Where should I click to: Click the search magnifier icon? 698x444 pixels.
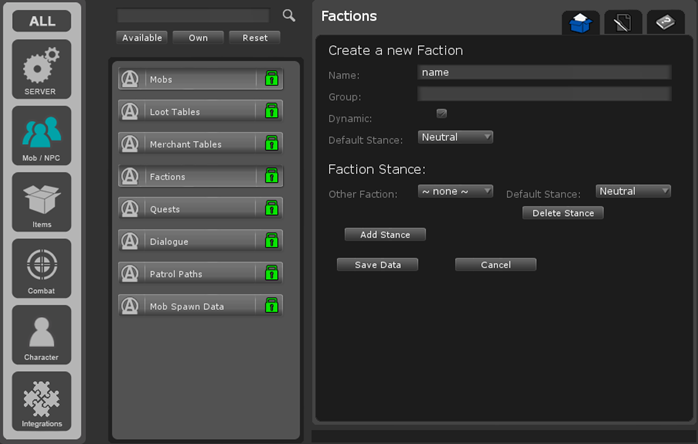289,16
